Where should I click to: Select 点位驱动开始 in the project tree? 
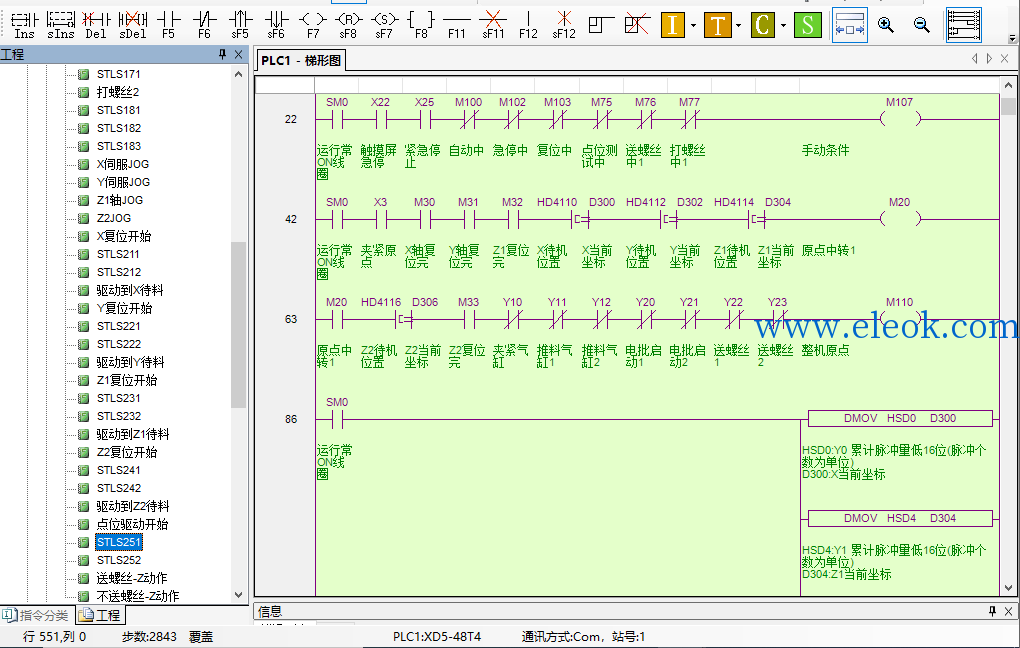coord(132,524)
